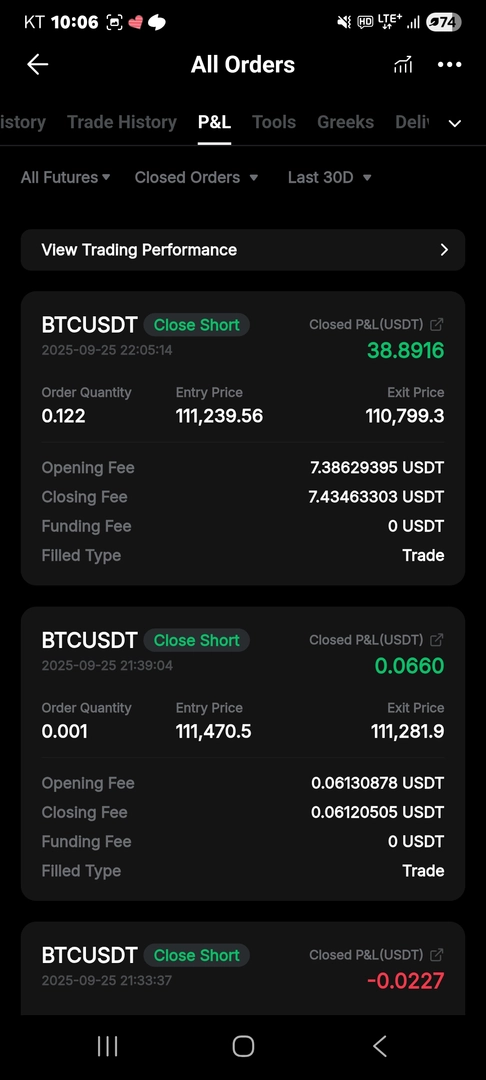The width and height of the screenshot is (486, 1080).
Task: Open the All Futures filter dropdown
Action: coord(65,178)
